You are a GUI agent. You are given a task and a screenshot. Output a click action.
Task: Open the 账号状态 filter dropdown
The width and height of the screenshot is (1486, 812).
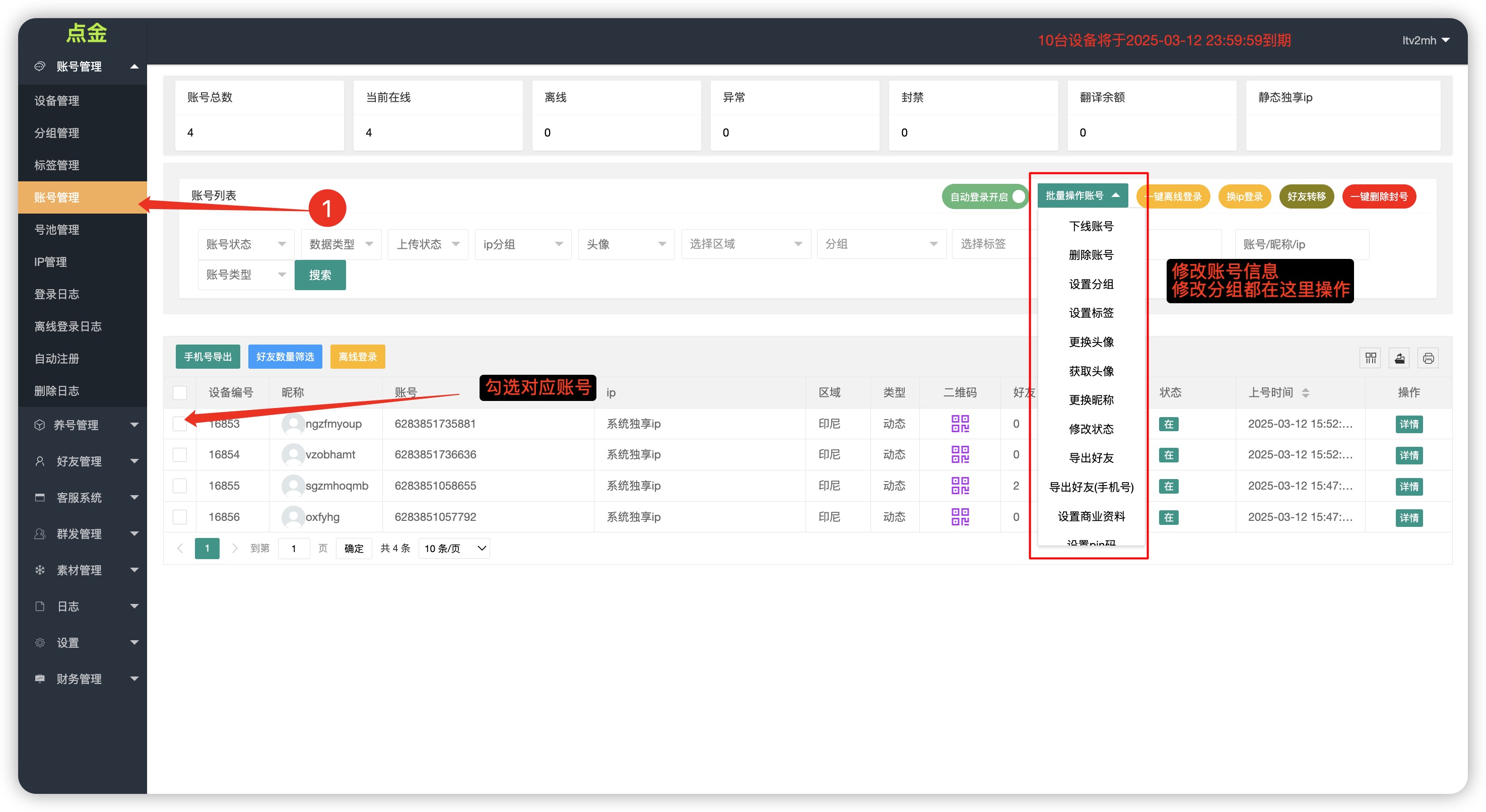[246, 244]
